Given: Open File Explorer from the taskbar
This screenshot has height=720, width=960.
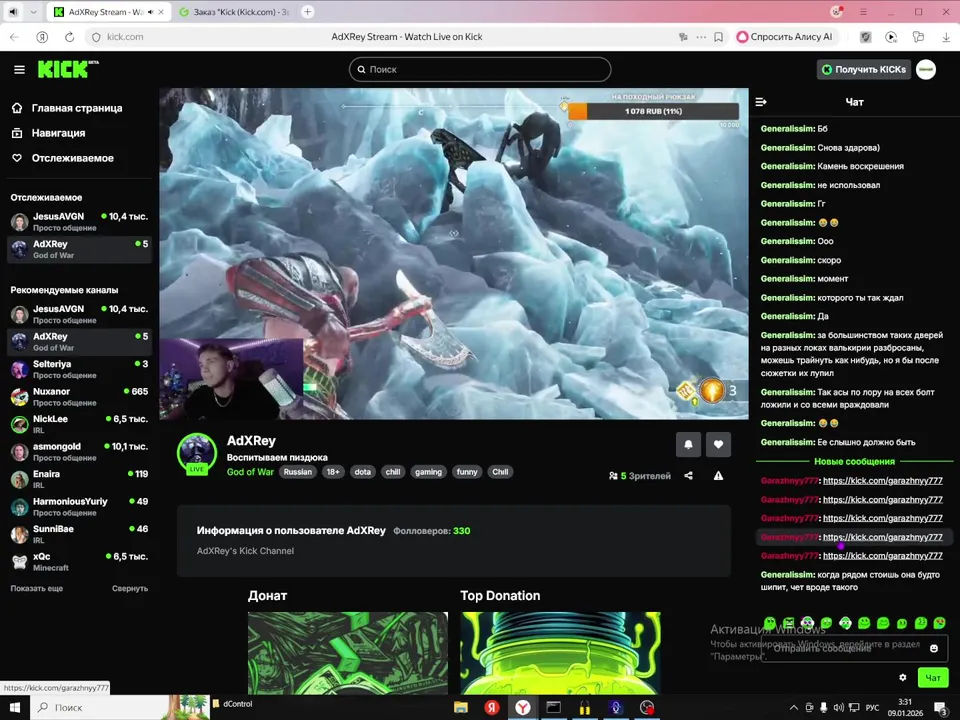Looking at the screenshot, I should pyautogui.click(x=460, y=707).
